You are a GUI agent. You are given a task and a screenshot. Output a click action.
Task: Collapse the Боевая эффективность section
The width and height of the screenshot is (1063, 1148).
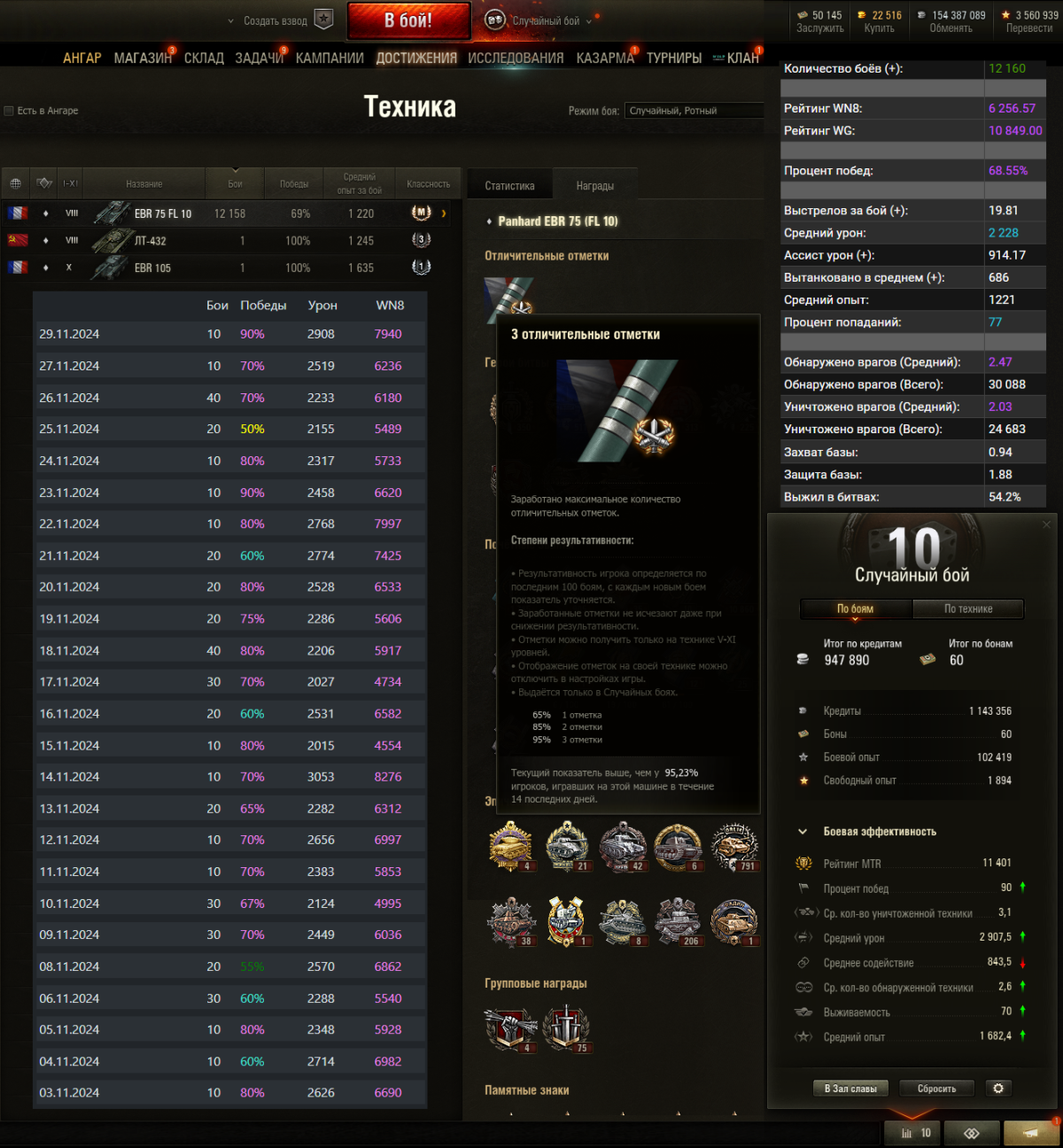tap(803, 832)
